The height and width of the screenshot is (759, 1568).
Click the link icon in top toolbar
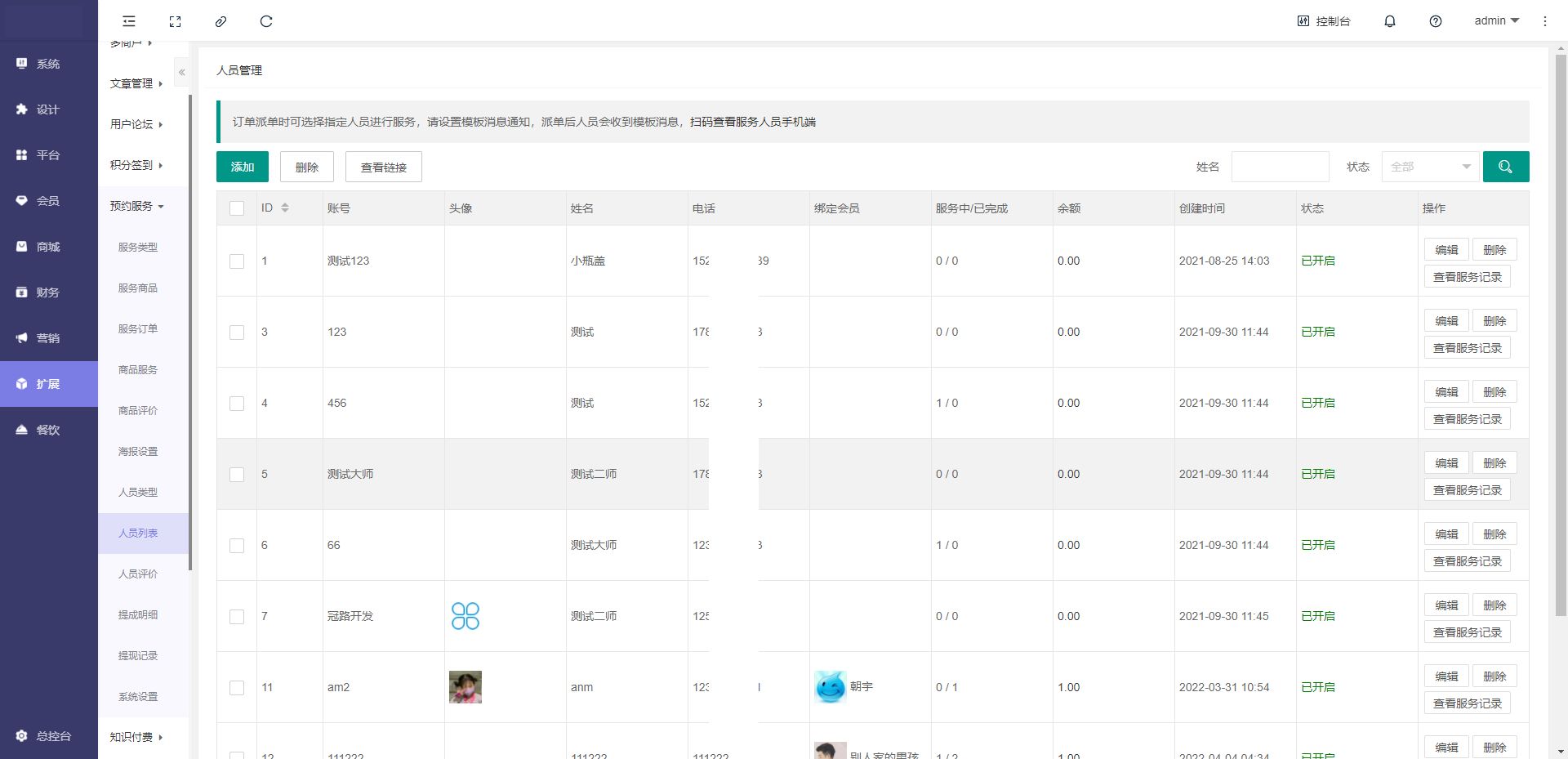[220, 21]
